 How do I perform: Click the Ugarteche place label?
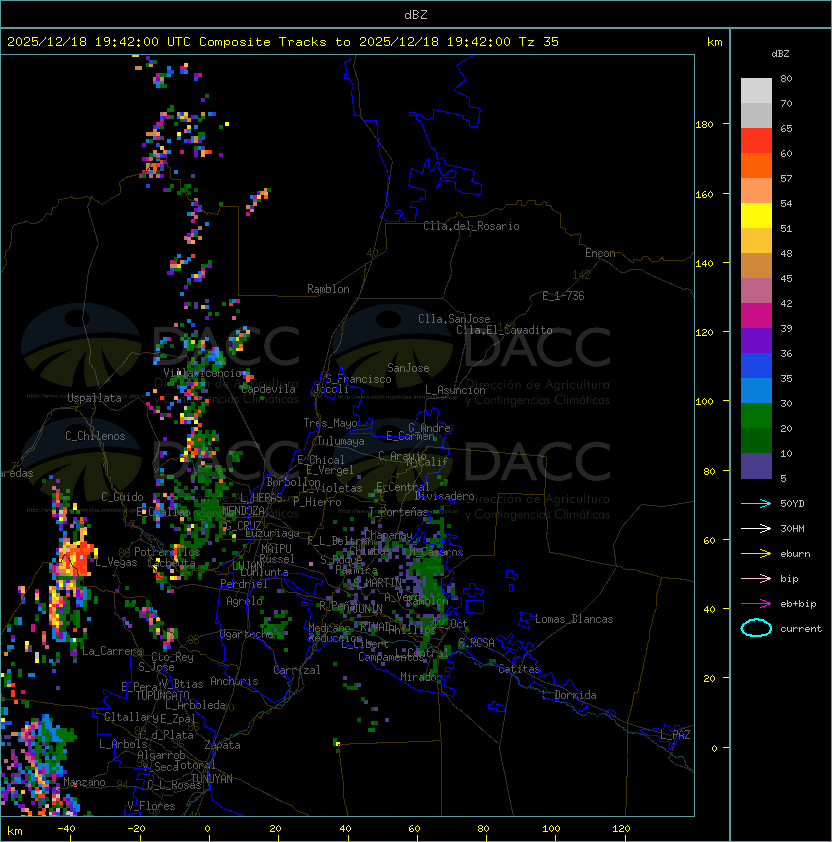tap(247, 634)
